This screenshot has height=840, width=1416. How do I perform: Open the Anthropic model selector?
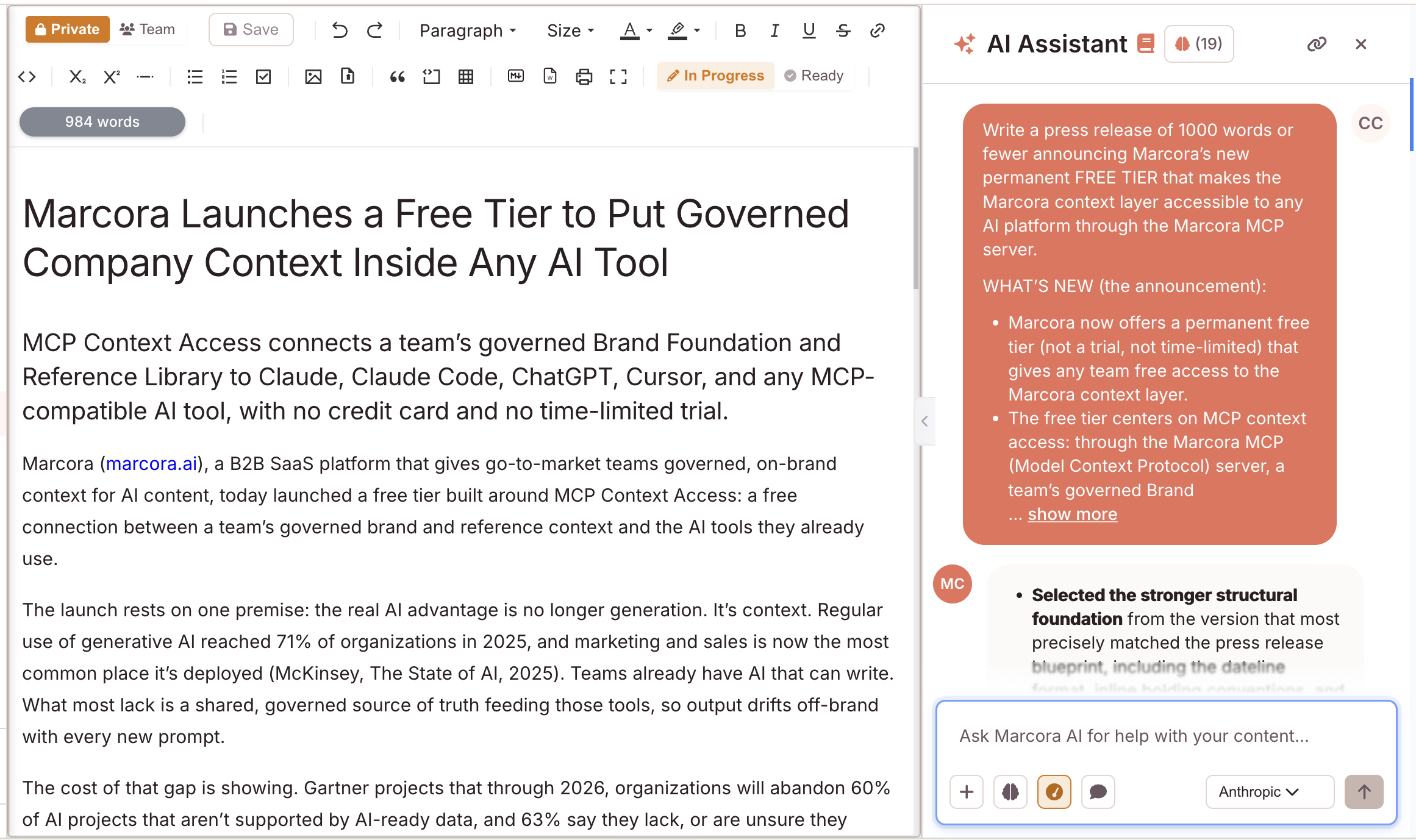coord(1270,791)
